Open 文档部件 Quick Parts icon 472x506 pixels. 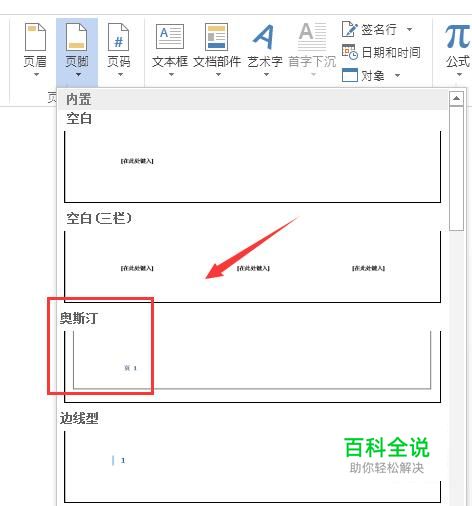(x=217, y=37)
